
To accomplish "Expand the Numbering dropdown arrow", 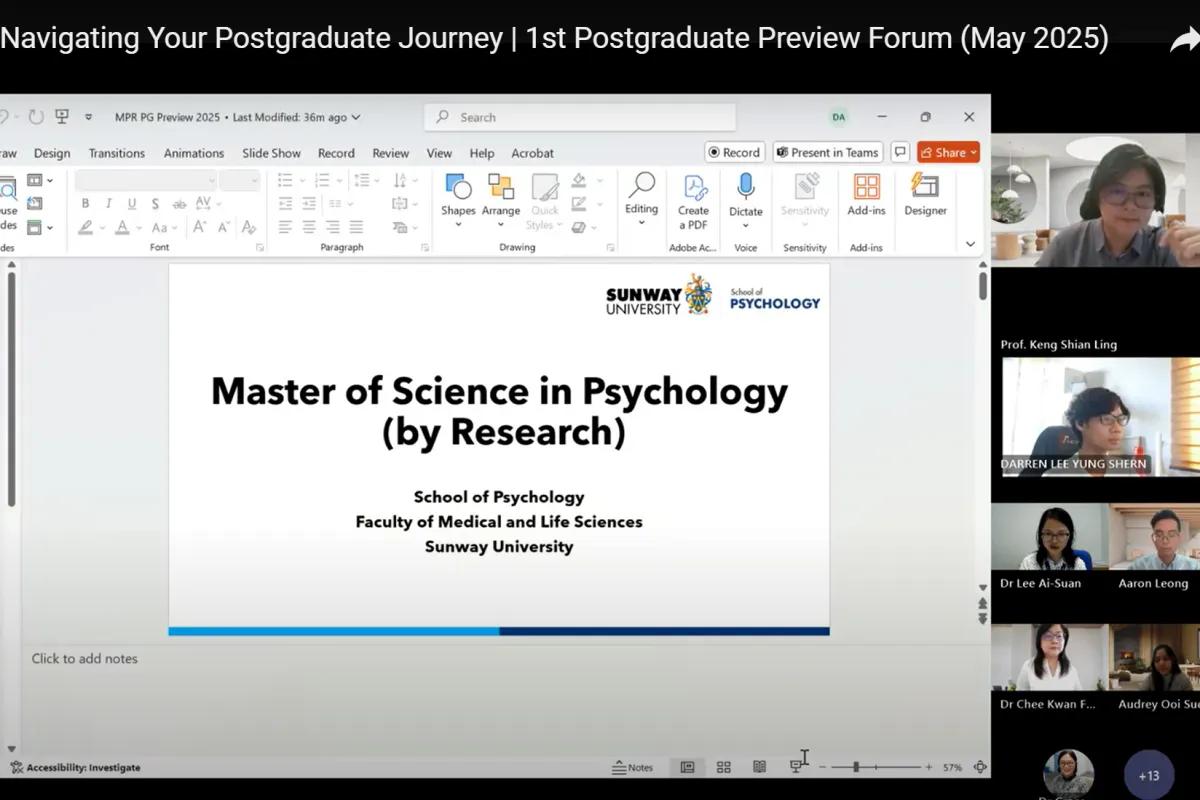I will tap(338, 180).
